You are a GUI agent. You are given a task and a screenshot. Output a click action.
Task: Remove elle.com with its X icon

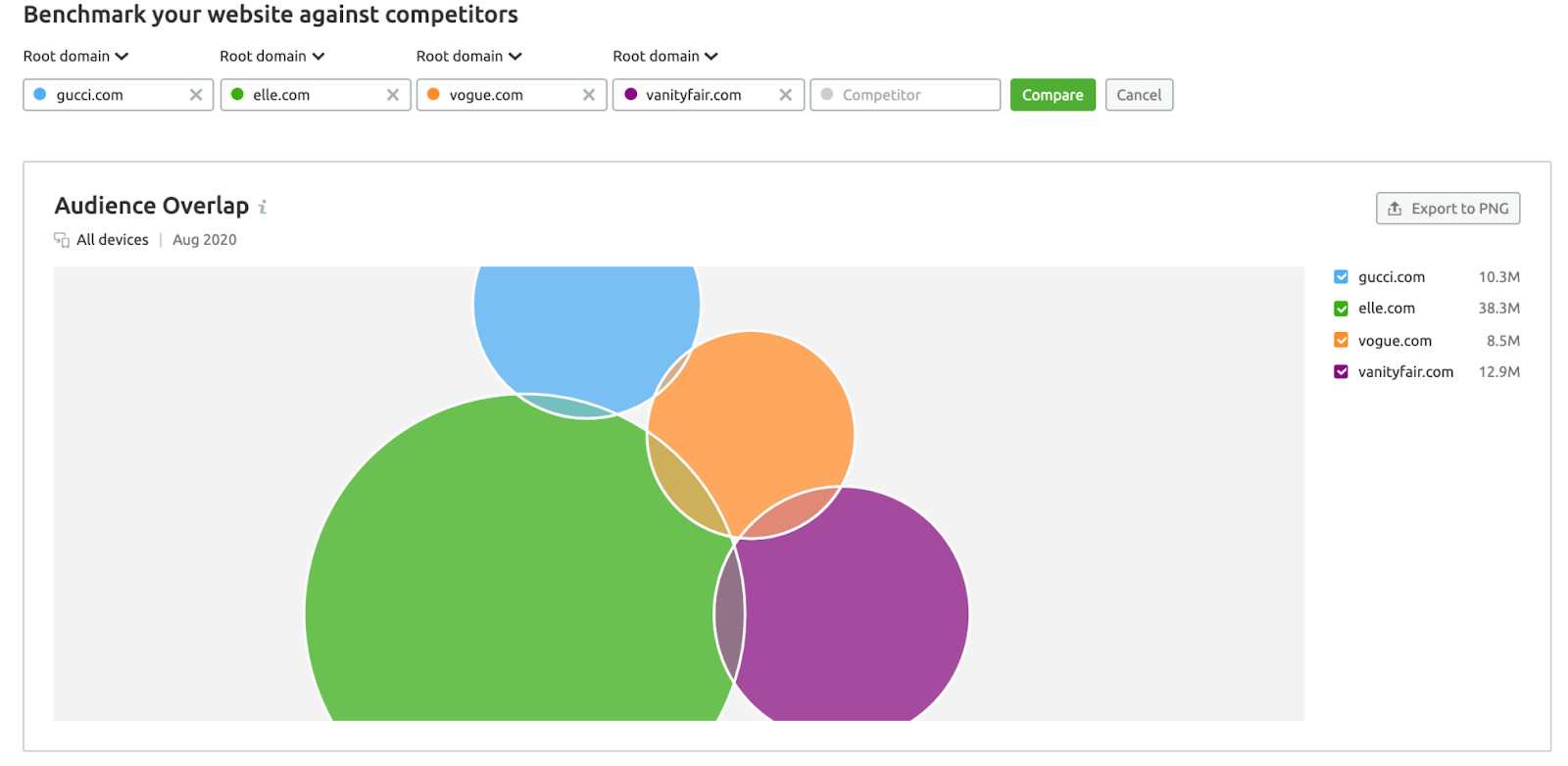point(393,95)
